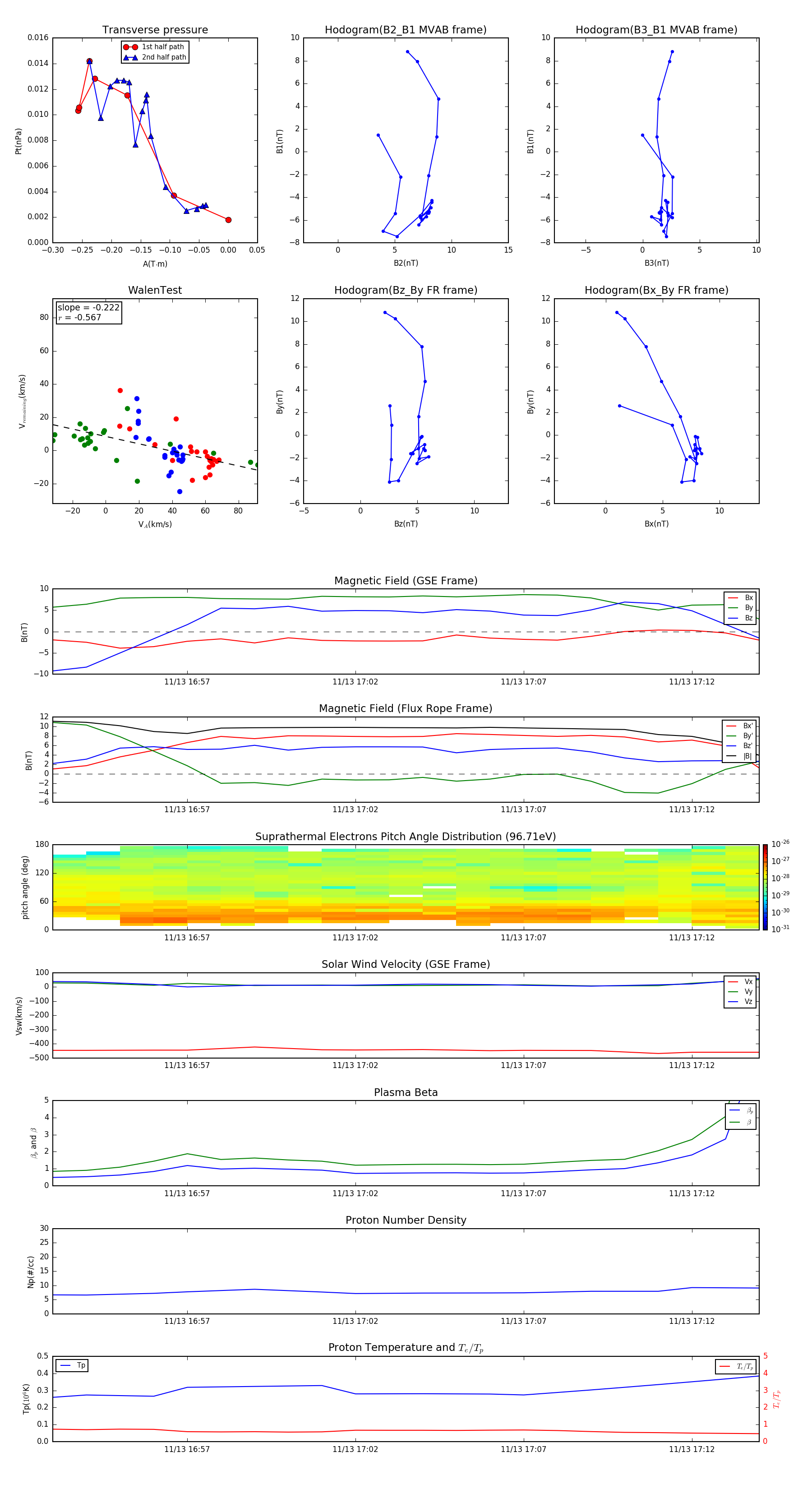Click '11/13 17:12' tick on Plasma Beta plot
The image size is (812, 1489).
(691, 1193)
